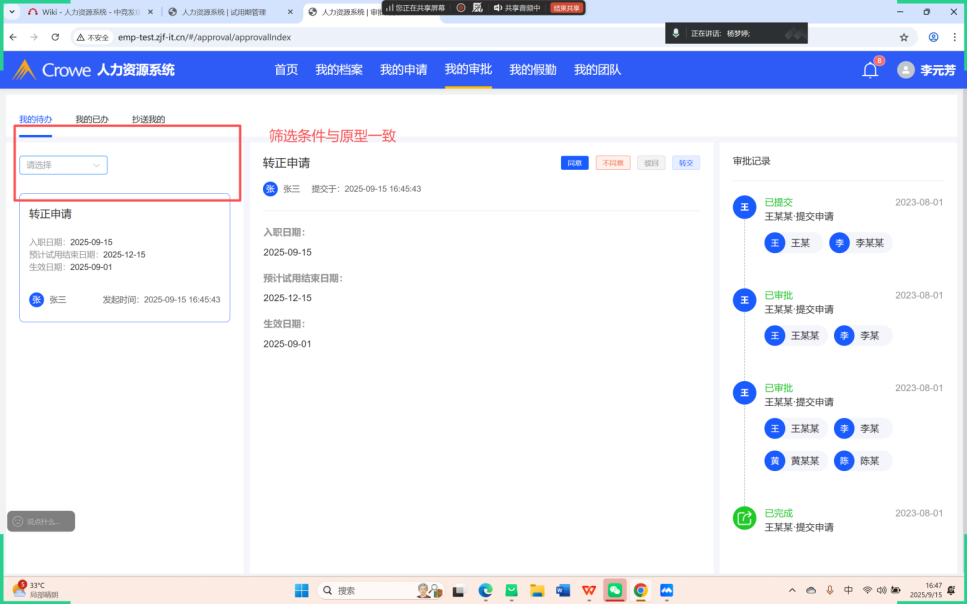Image resolution: width=968 pixels, height=605 pixels.
Task: Select the 转正申请 card in pending list
Action: tap(125, 257)
